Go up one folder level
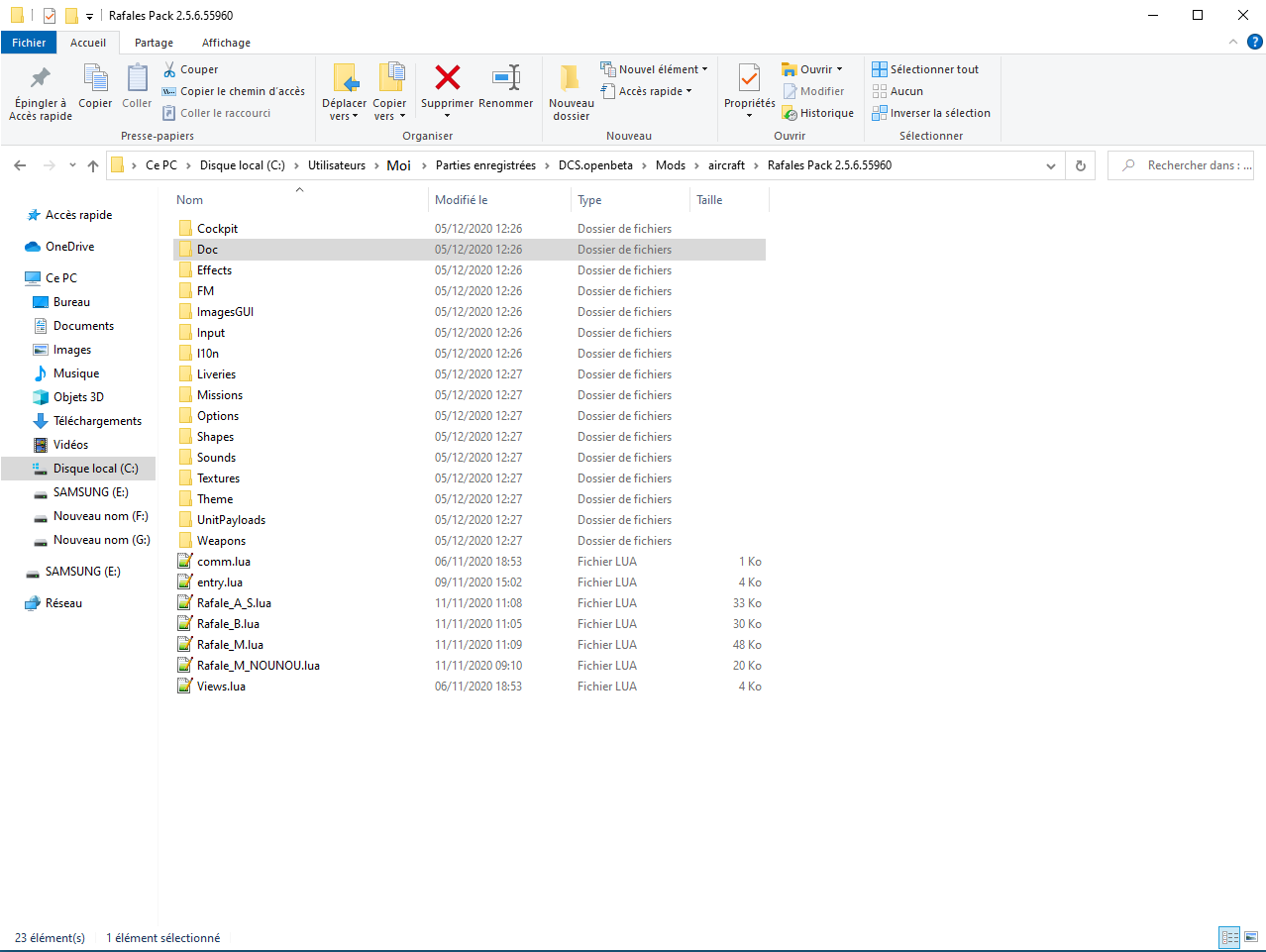The width and height of the screenshot is (1266, 952). coord(93,165)
